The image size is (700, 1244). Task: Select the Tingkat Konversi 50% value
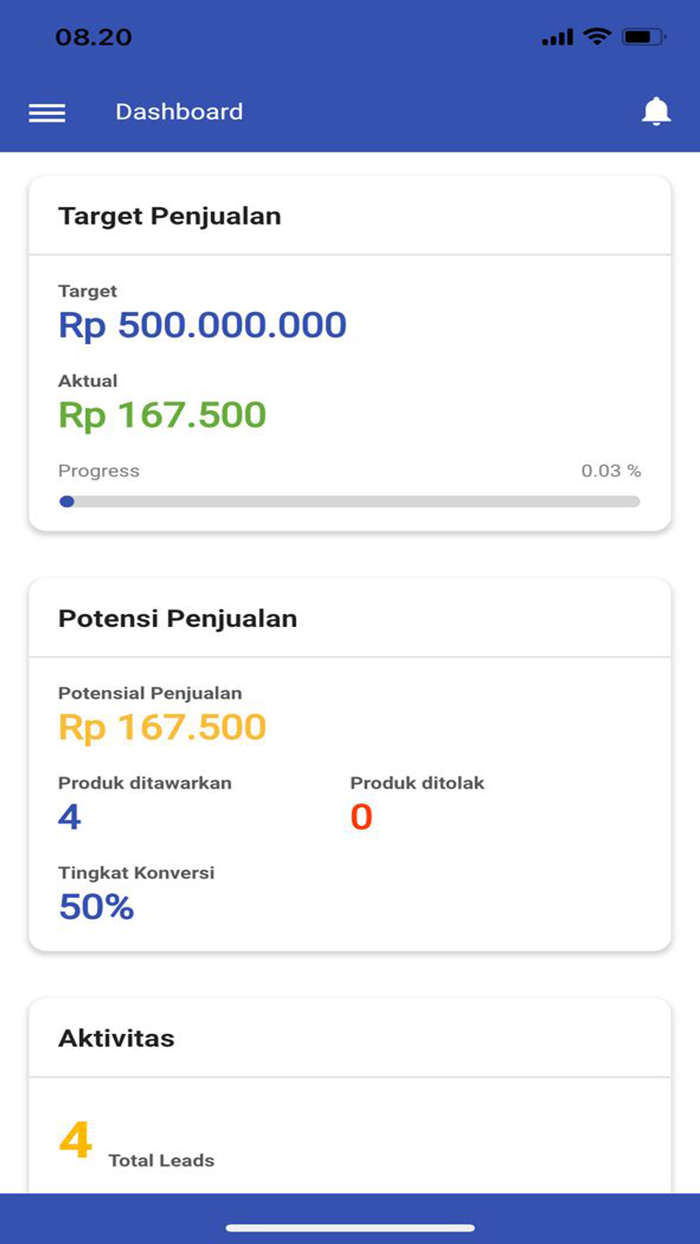tap(95, 907)
